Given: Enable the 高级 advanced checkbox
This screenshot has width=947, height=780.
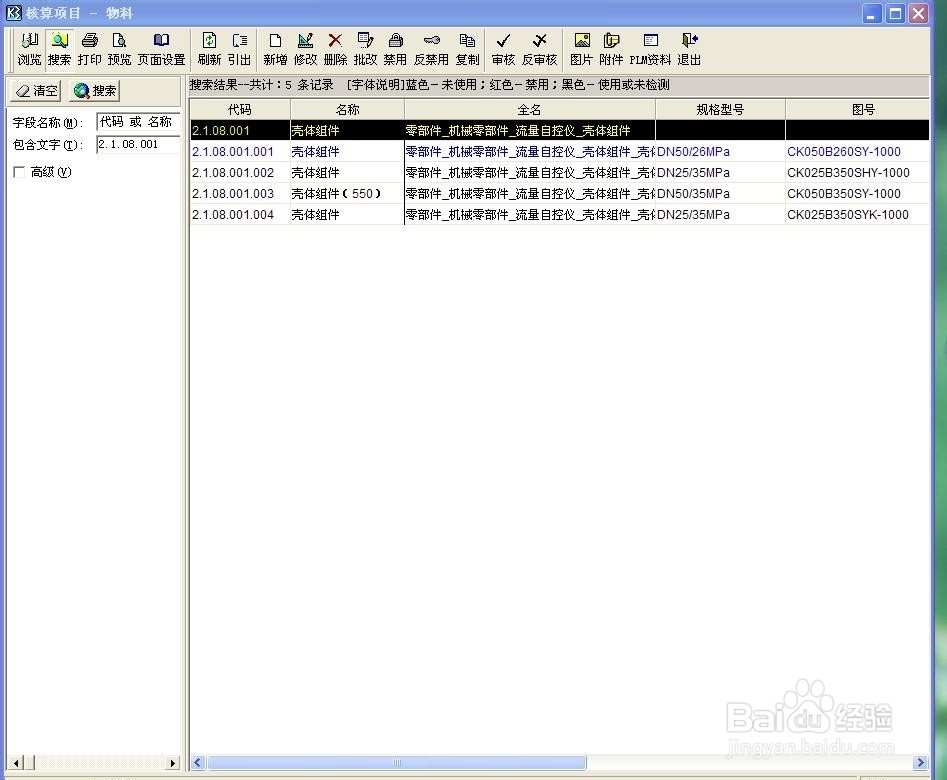Looking at the screenshot, I should pos(19,172).
